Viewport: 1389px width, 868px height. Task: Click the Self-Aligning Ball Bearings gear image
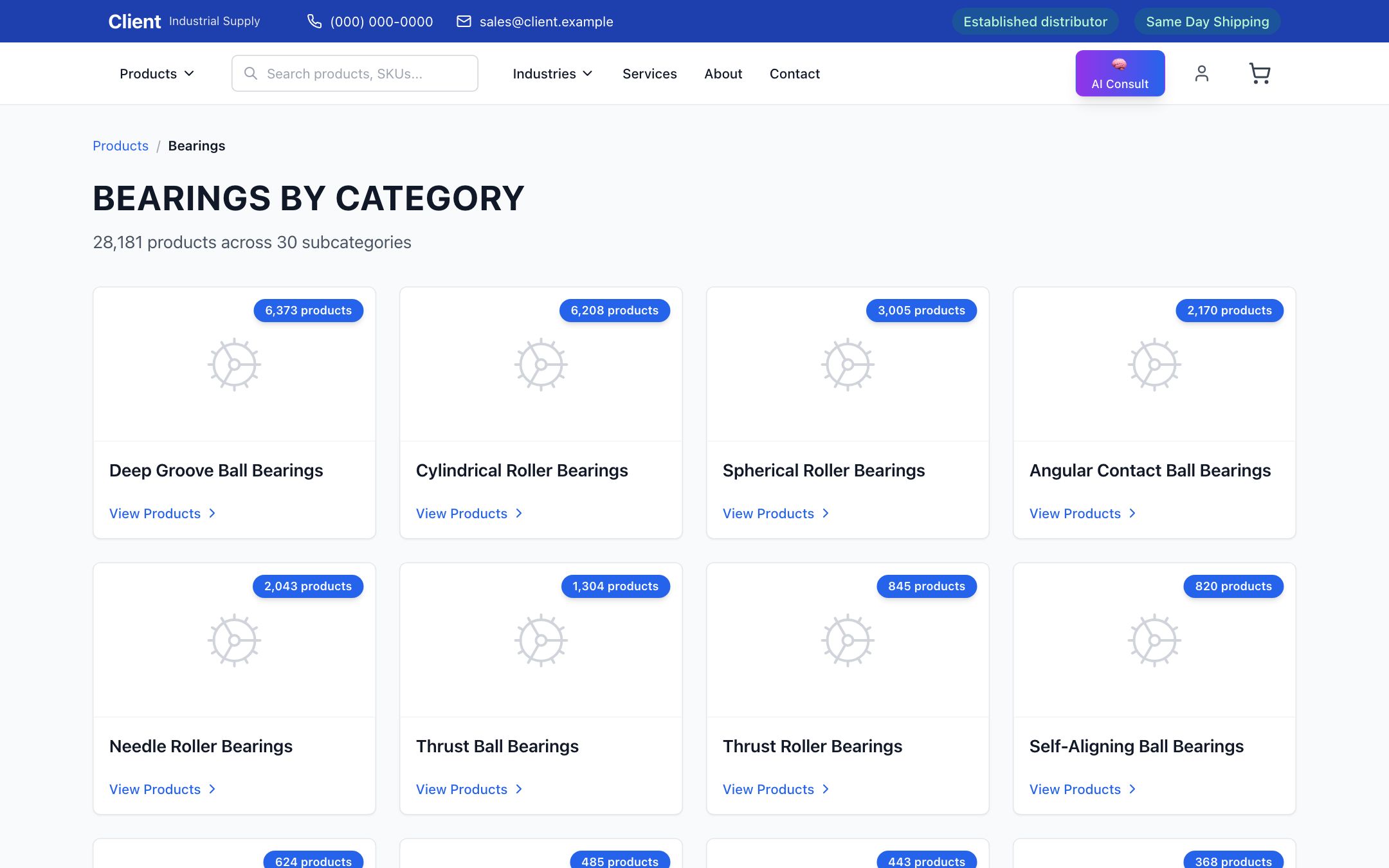[x=1154, y=640]
